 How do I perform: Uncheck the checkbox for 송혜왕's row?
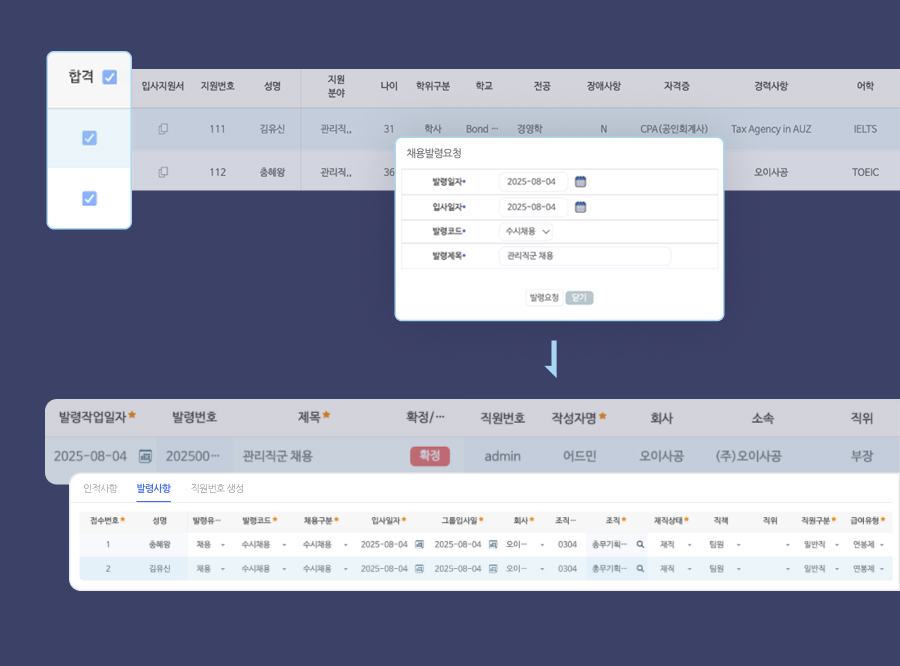point(89,198)
